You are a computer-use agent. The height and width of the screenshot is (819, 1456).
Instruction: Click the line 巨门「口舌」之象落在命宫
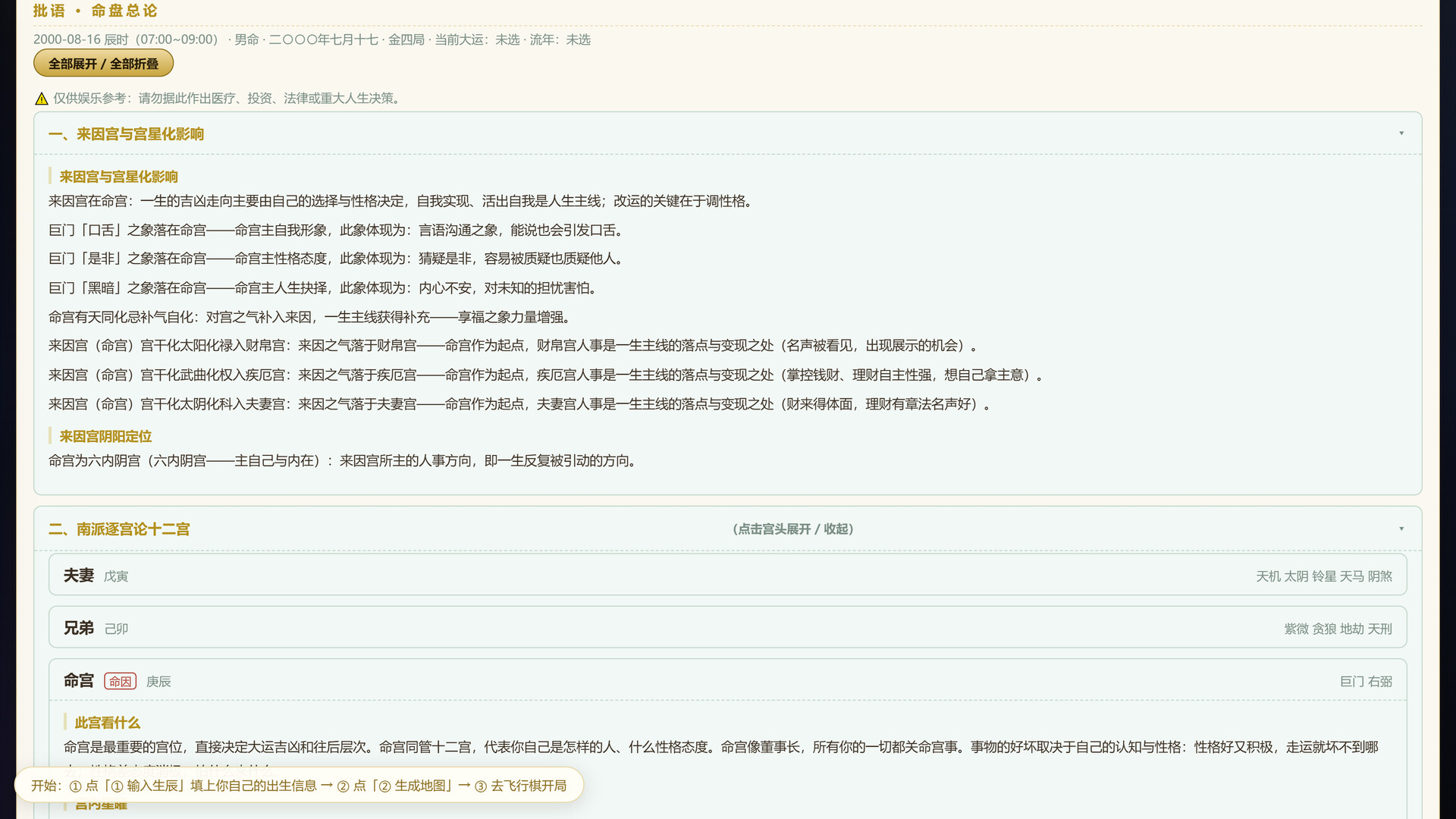pyautogui.click(x=338, y=230)
